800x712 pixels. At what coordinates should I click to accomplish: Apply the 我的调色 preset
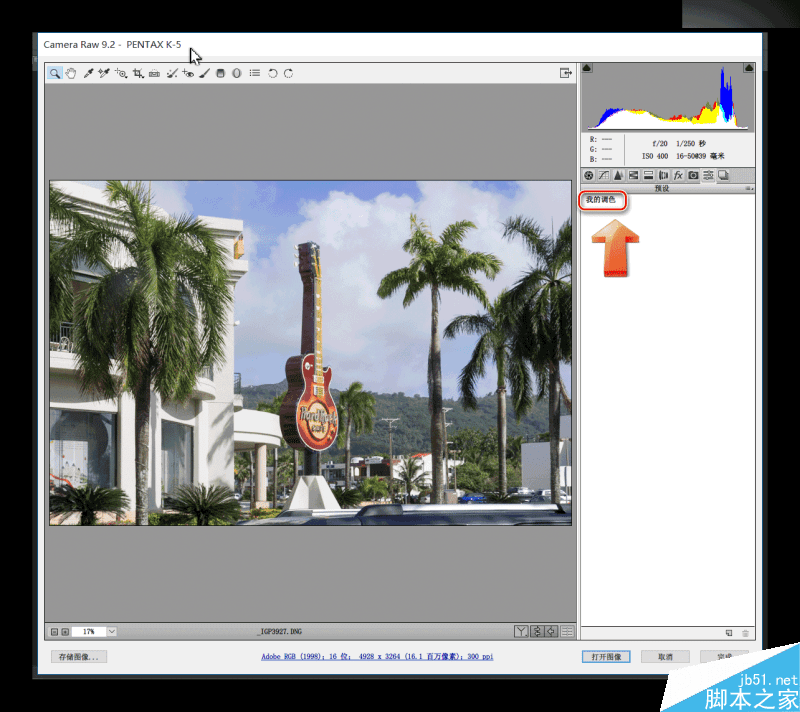coord(601,199)
